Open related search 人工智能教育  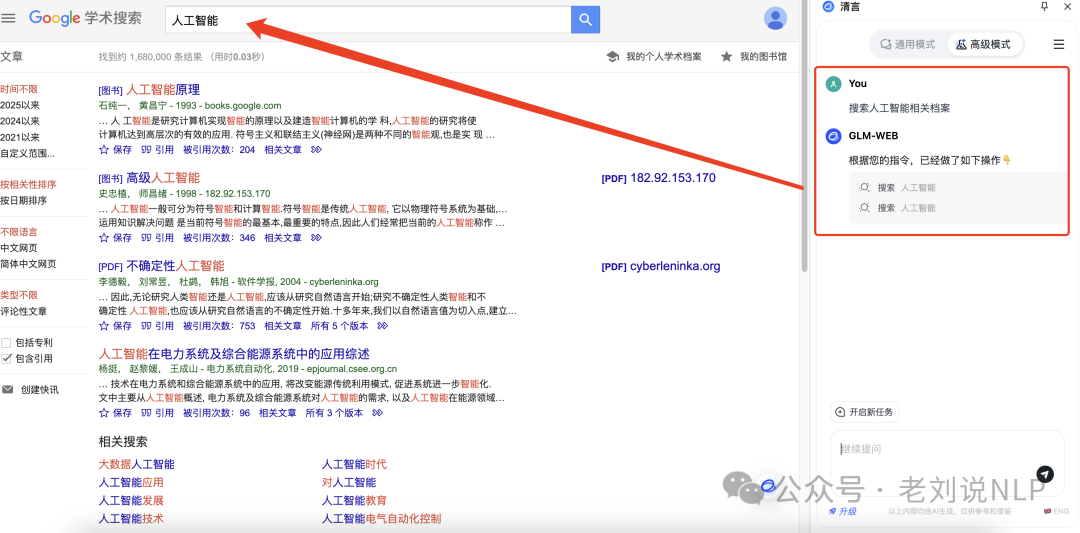click(x=354, y=501)
